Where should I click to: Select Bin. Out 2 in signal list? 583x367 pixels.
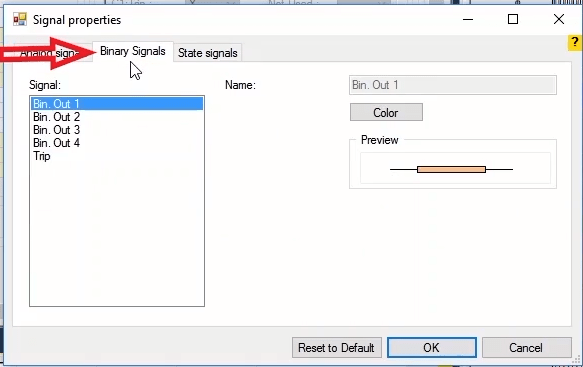[117, 117]
